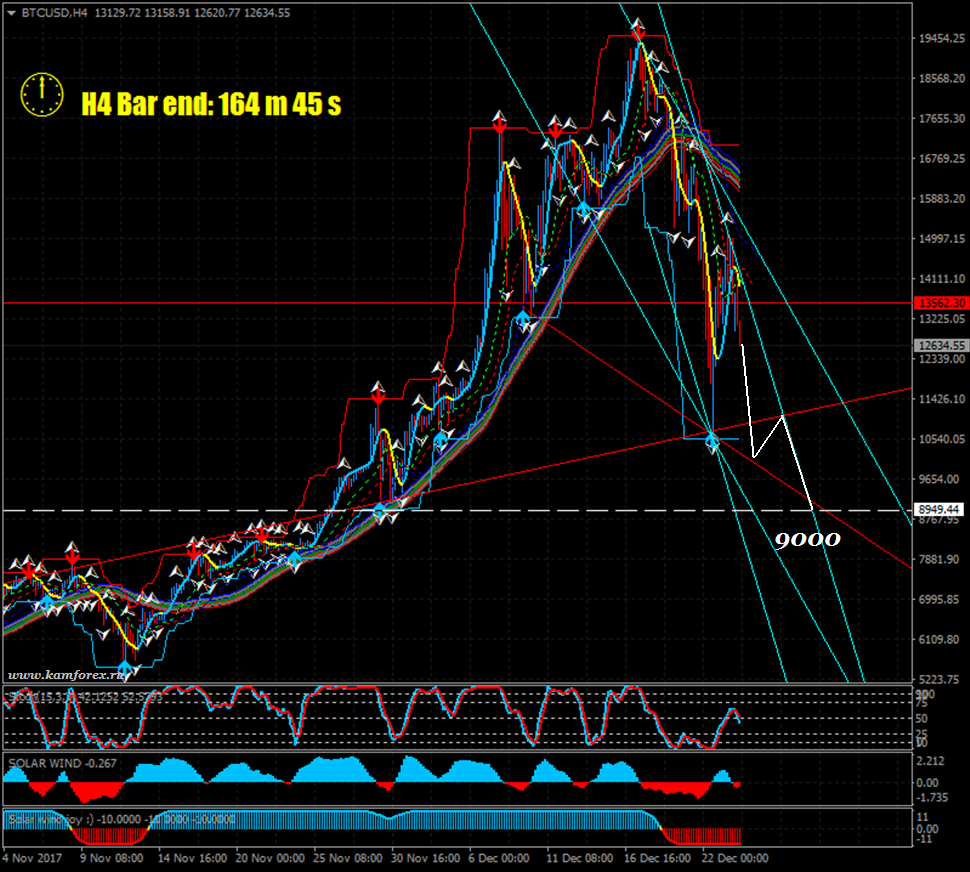This screenshot has height=872, width=970.
Task: Click the 7881.90 price scale value
Action: (939, 559)
